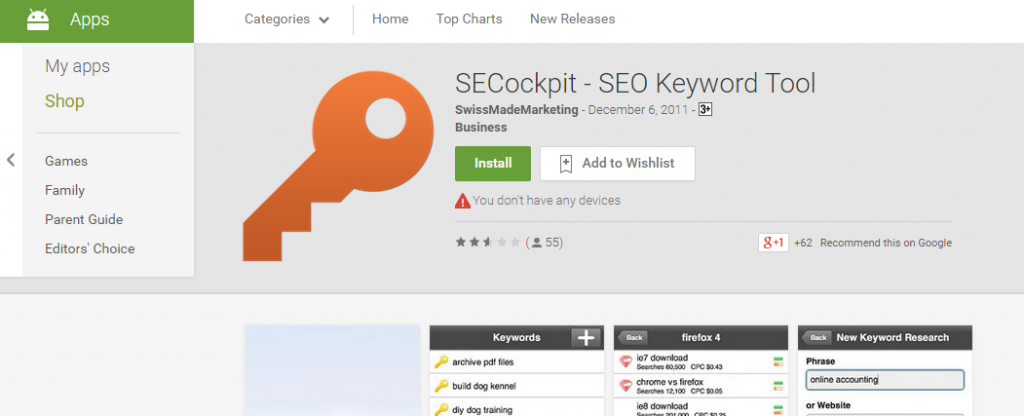This screenshot has height=416, width=1024.
Task: Open Parent Guide link
Action: pos(84,219)
